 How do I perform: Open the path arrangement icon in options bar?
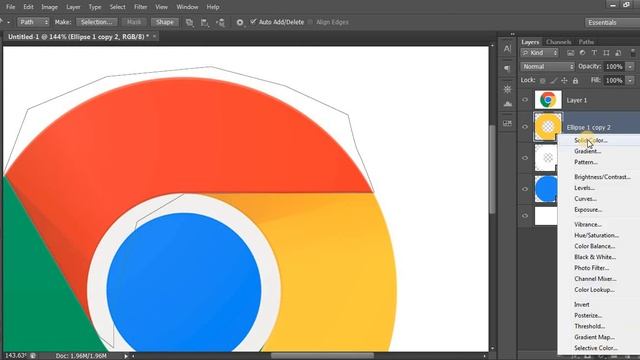220,22
